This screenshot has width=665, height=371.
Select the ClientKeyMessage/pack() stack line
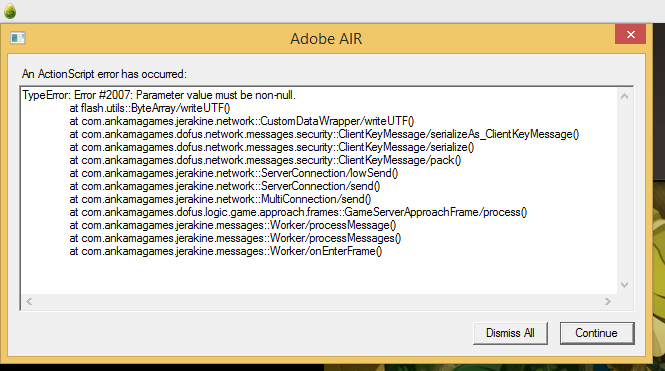click(x=265, y=160)
